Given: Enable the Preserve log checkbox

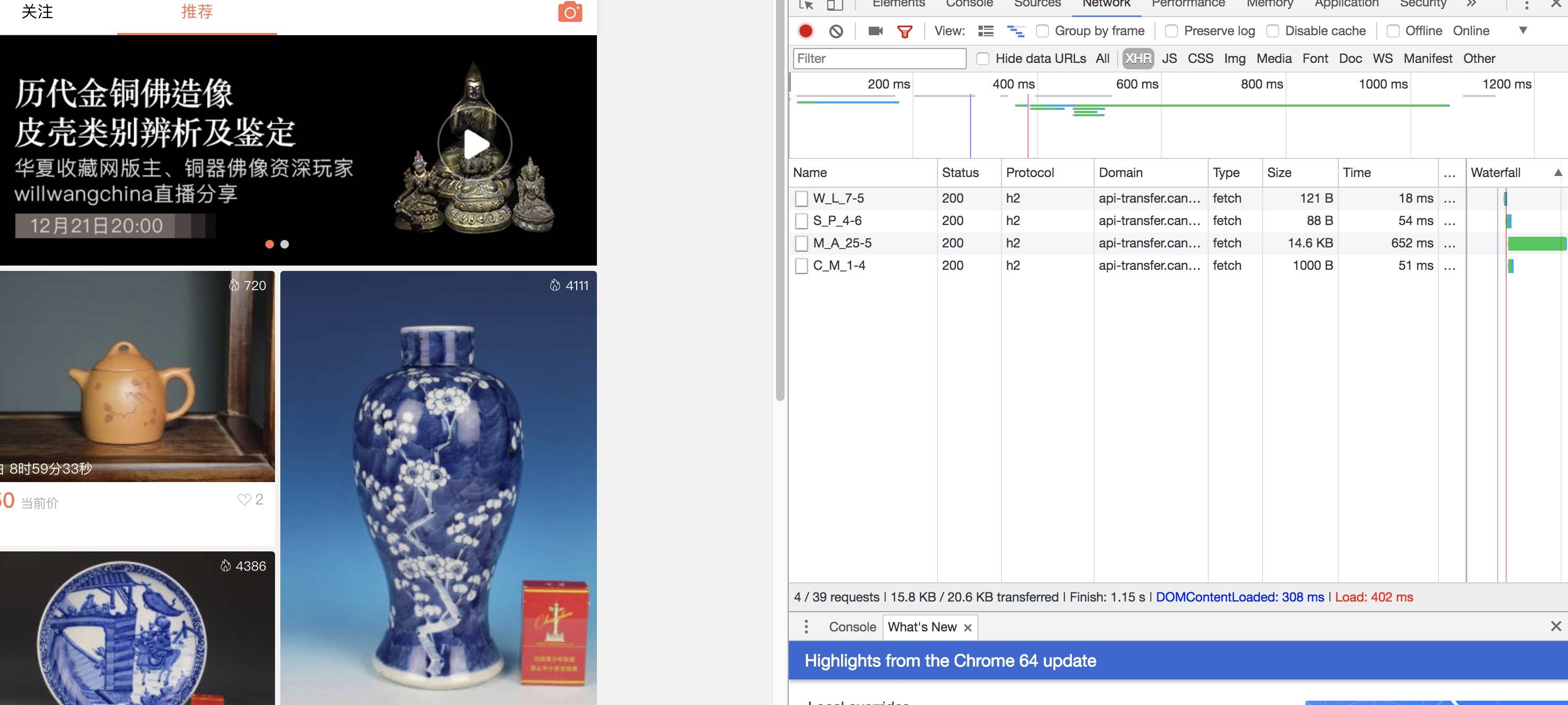Looking at the screenshot, I should pyautogui.click(x=1171, y=31).
